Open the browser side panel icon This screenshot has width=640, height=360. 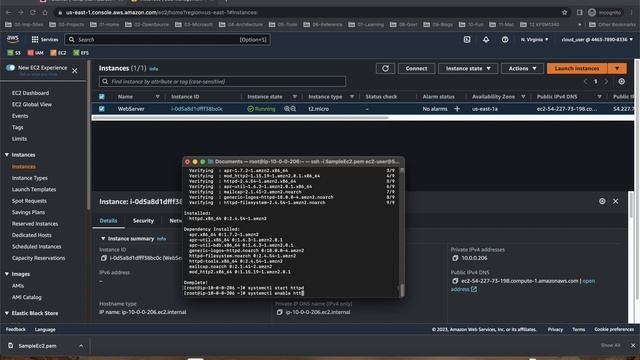[x=580, y=13]
